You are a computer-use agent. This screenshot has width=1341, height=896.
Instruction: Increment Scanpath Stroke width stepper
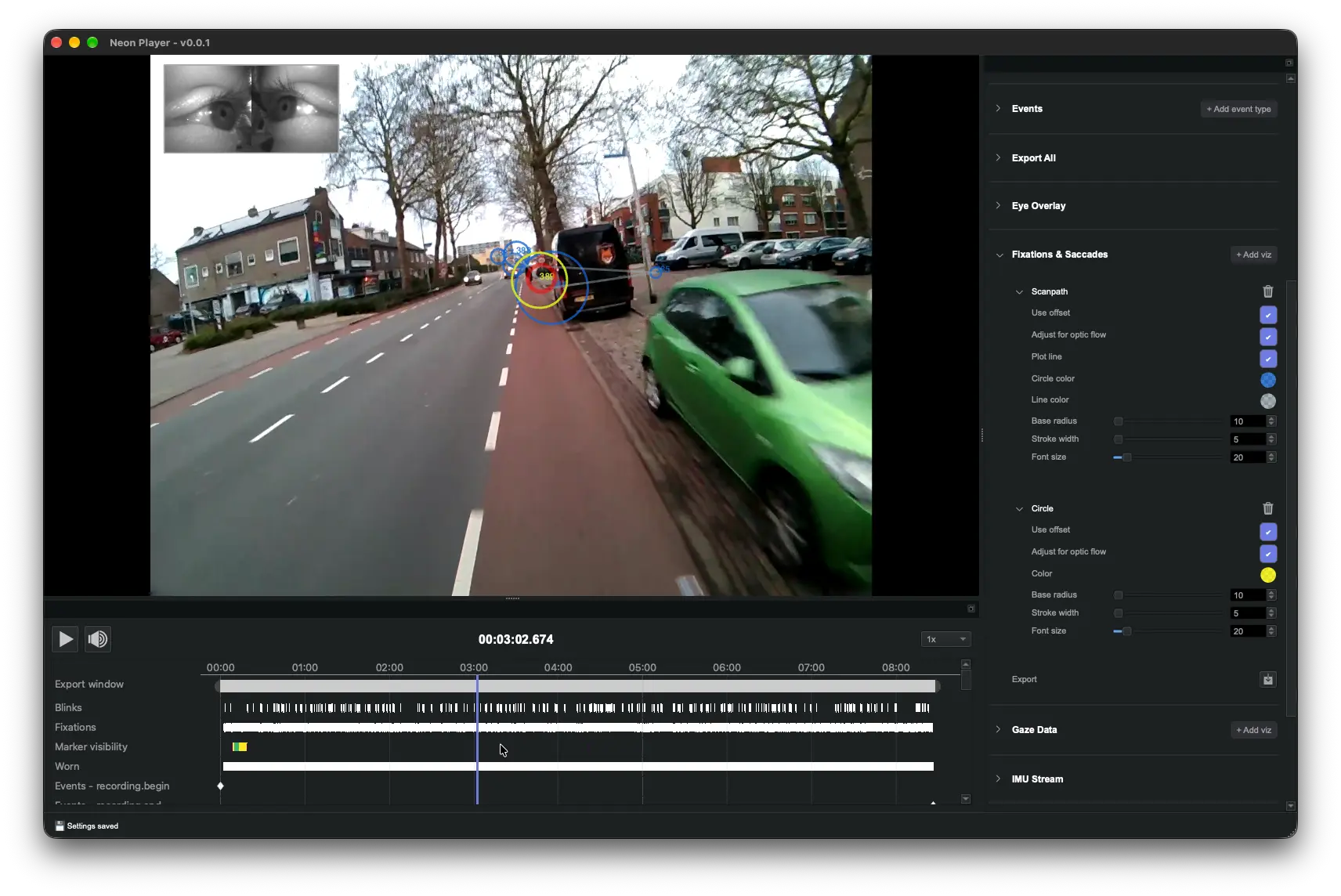1271,437
